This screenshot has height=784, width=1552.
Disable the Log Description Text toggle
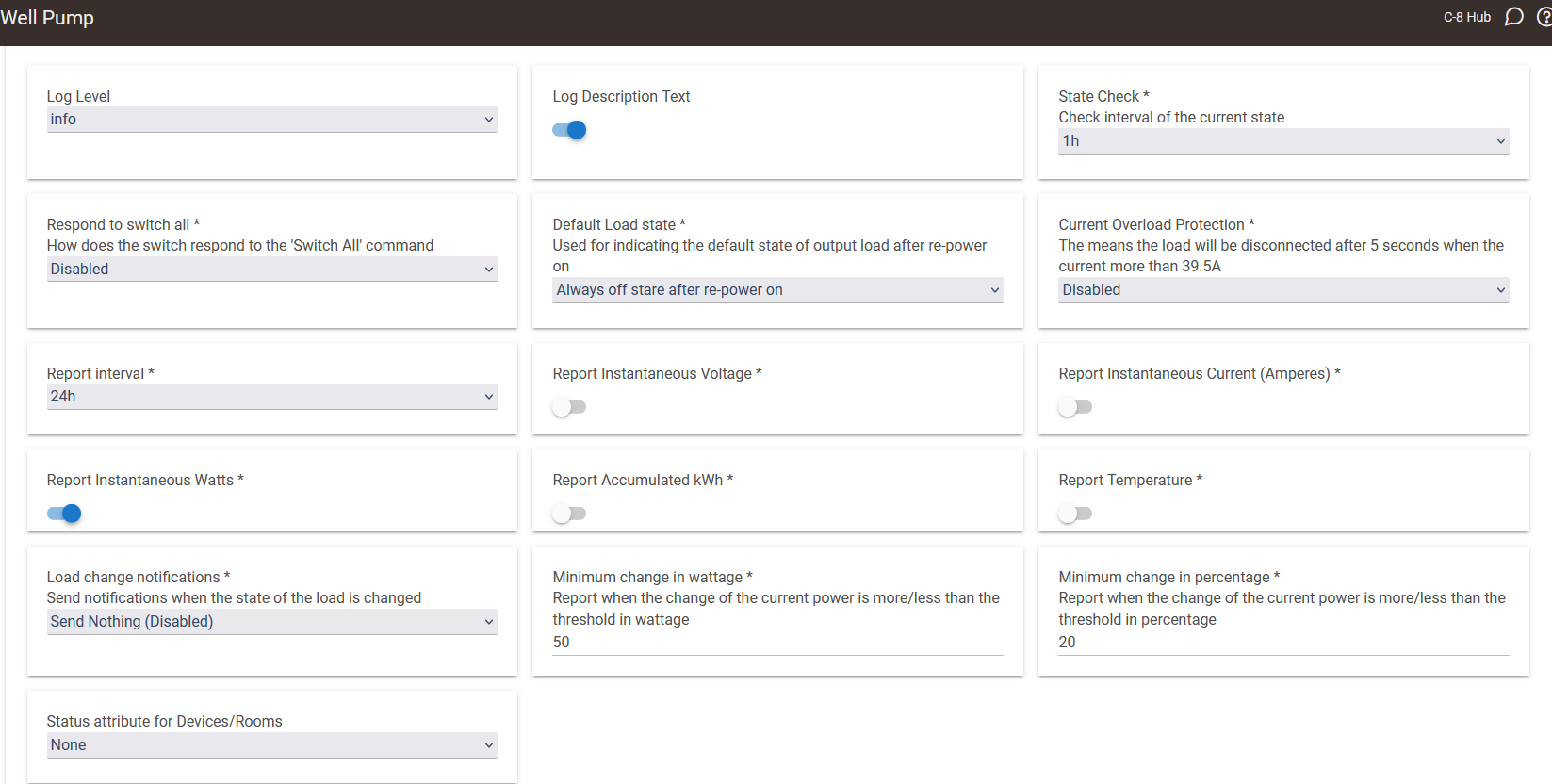(x=569, y=130)
